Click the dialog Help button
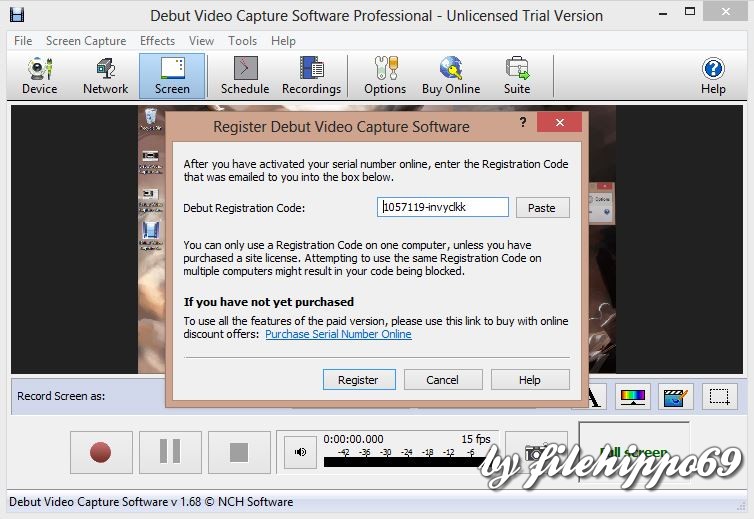This screenshot has width=754, height=519. click(530, 380)
